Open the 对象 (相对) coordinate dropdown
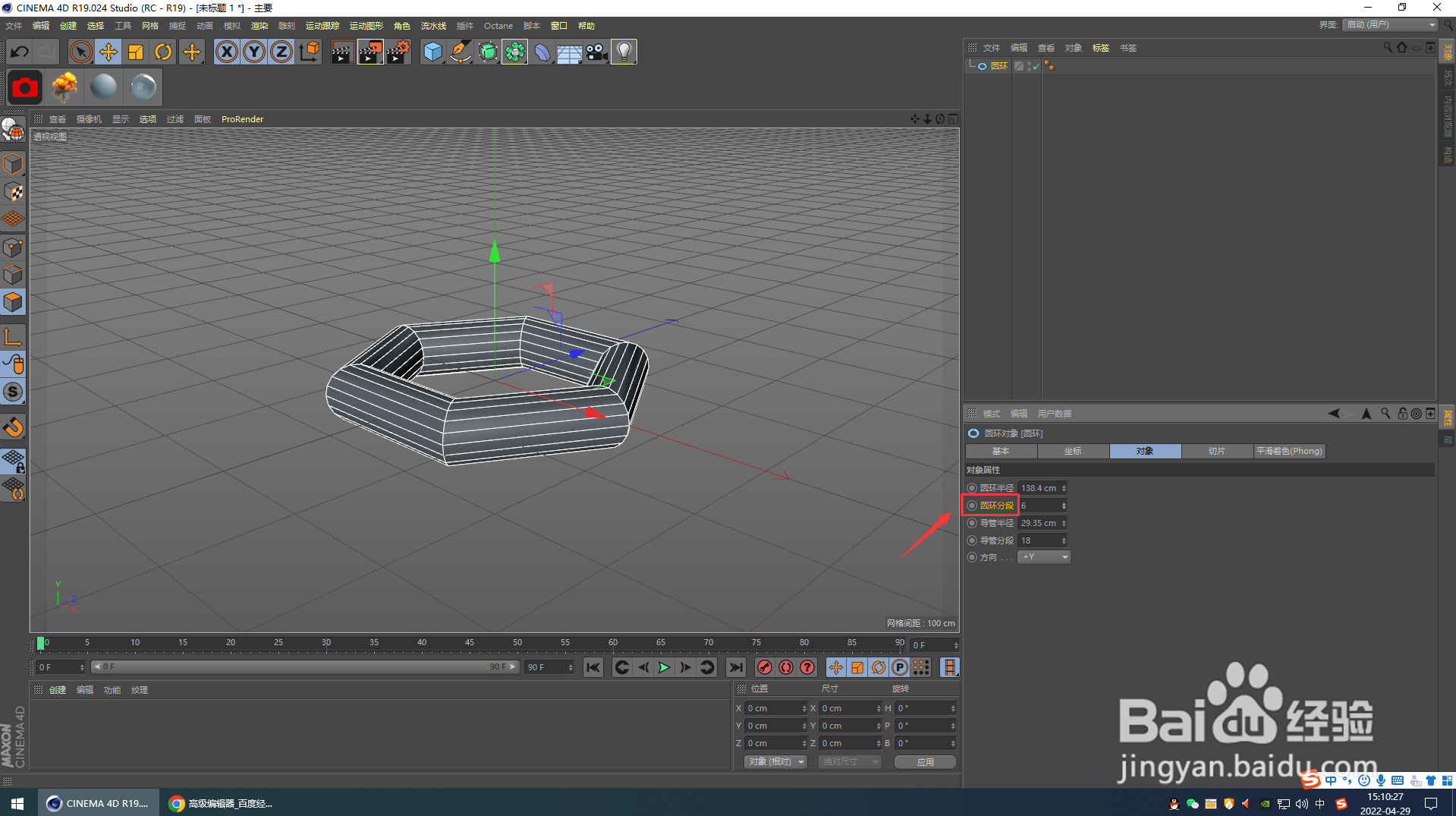 pyautogui.click(x=775, y=761)
